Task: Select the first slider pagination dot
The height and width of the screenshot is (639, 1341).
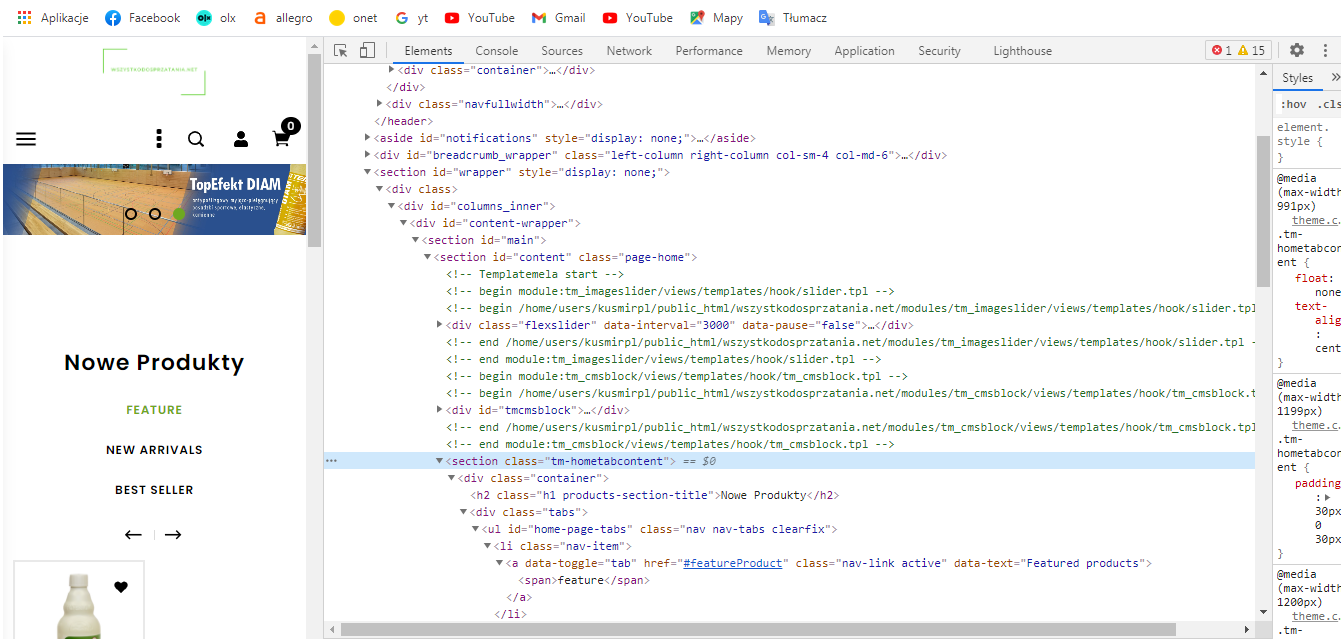Action: (x=131, y=214)
